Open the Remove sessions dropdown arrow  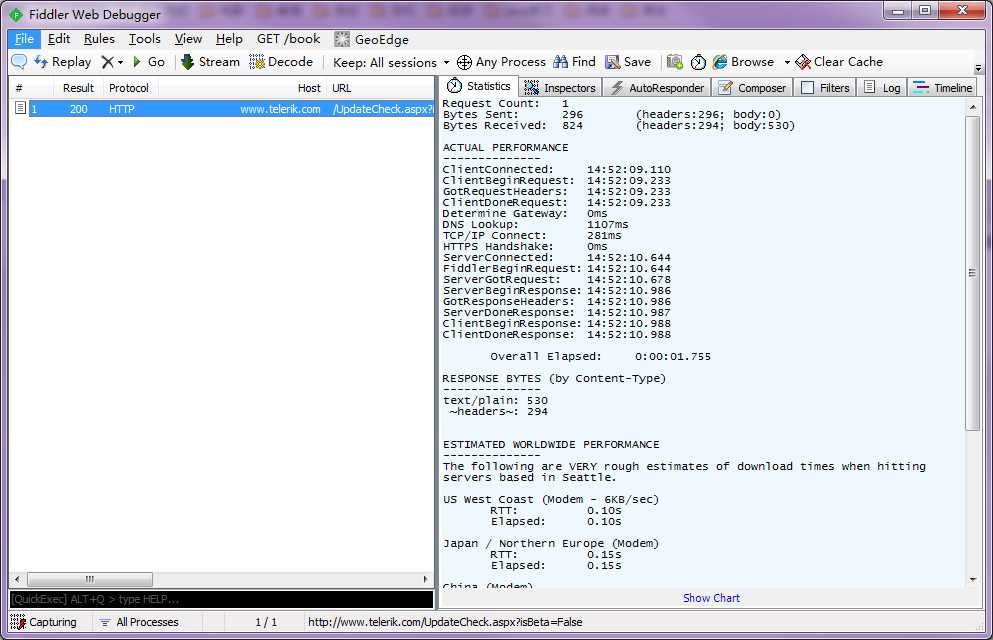click(120, 63)
